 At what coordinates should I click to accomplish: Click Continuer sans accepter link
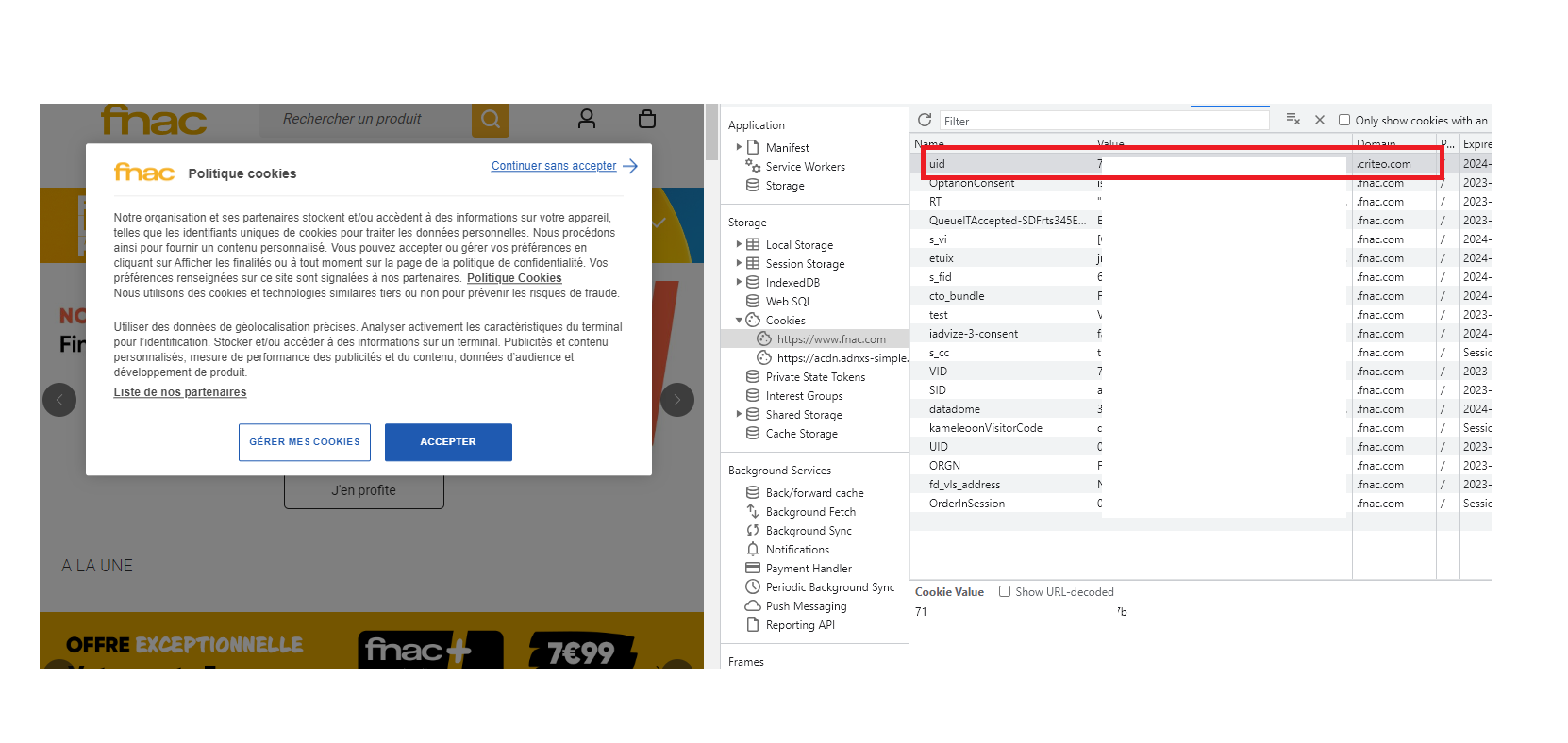[554, 166]
